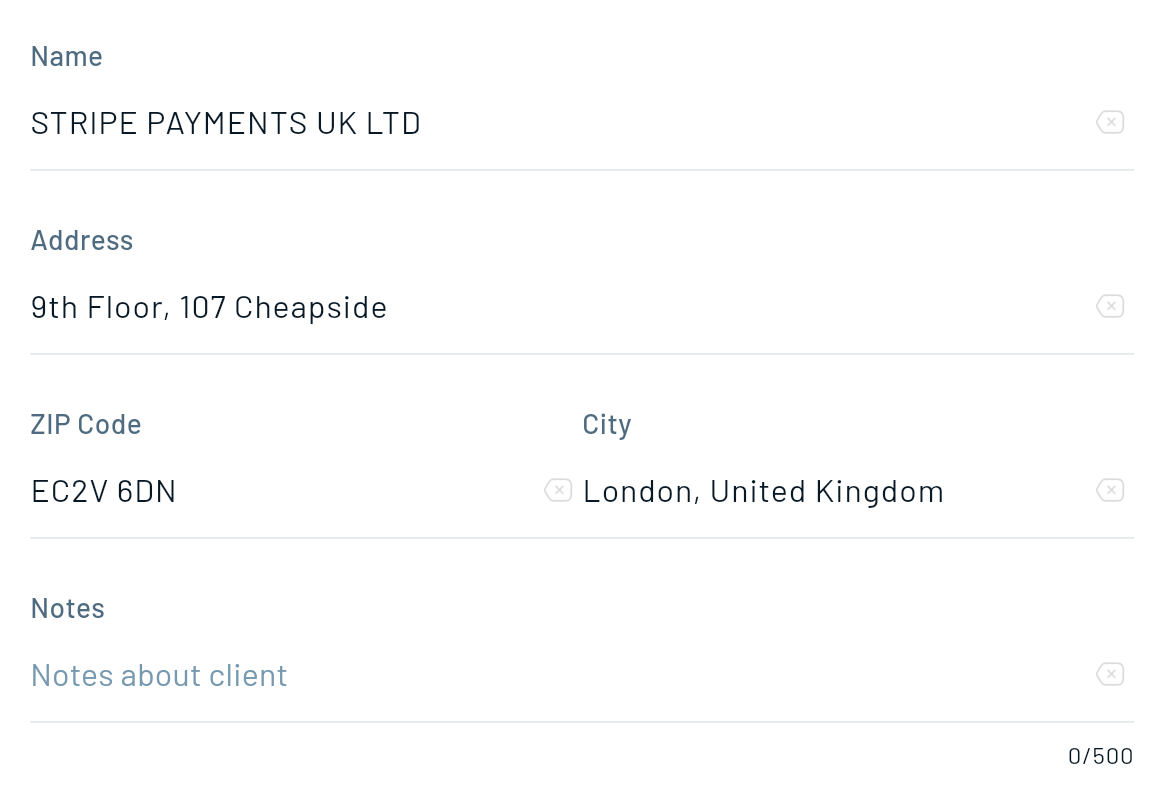The height and width of the screenshot is (802, 1166).
Task: Click the Notes label
Action: (68, 608)
